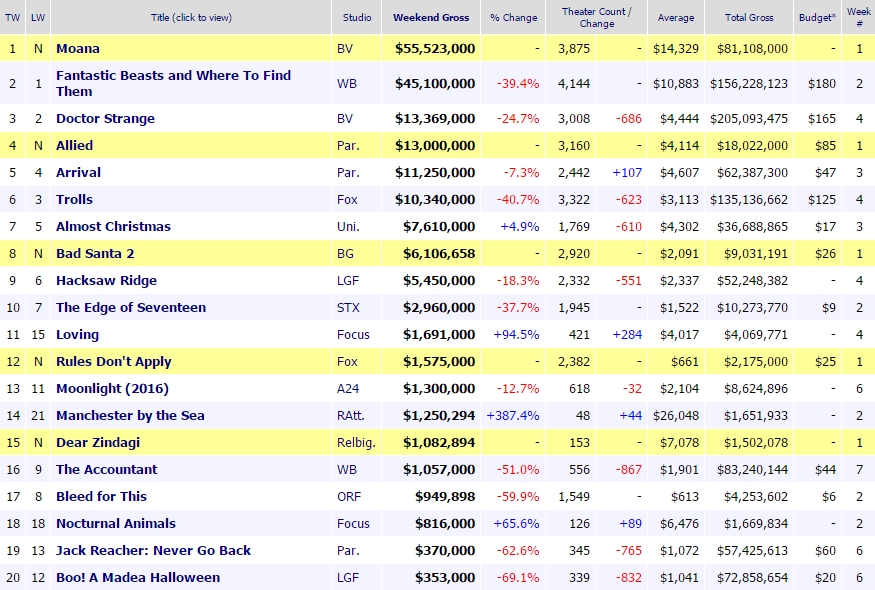The image size is (875, 590).
Task: Open the Moana movie page
Action: coord(78,48)
